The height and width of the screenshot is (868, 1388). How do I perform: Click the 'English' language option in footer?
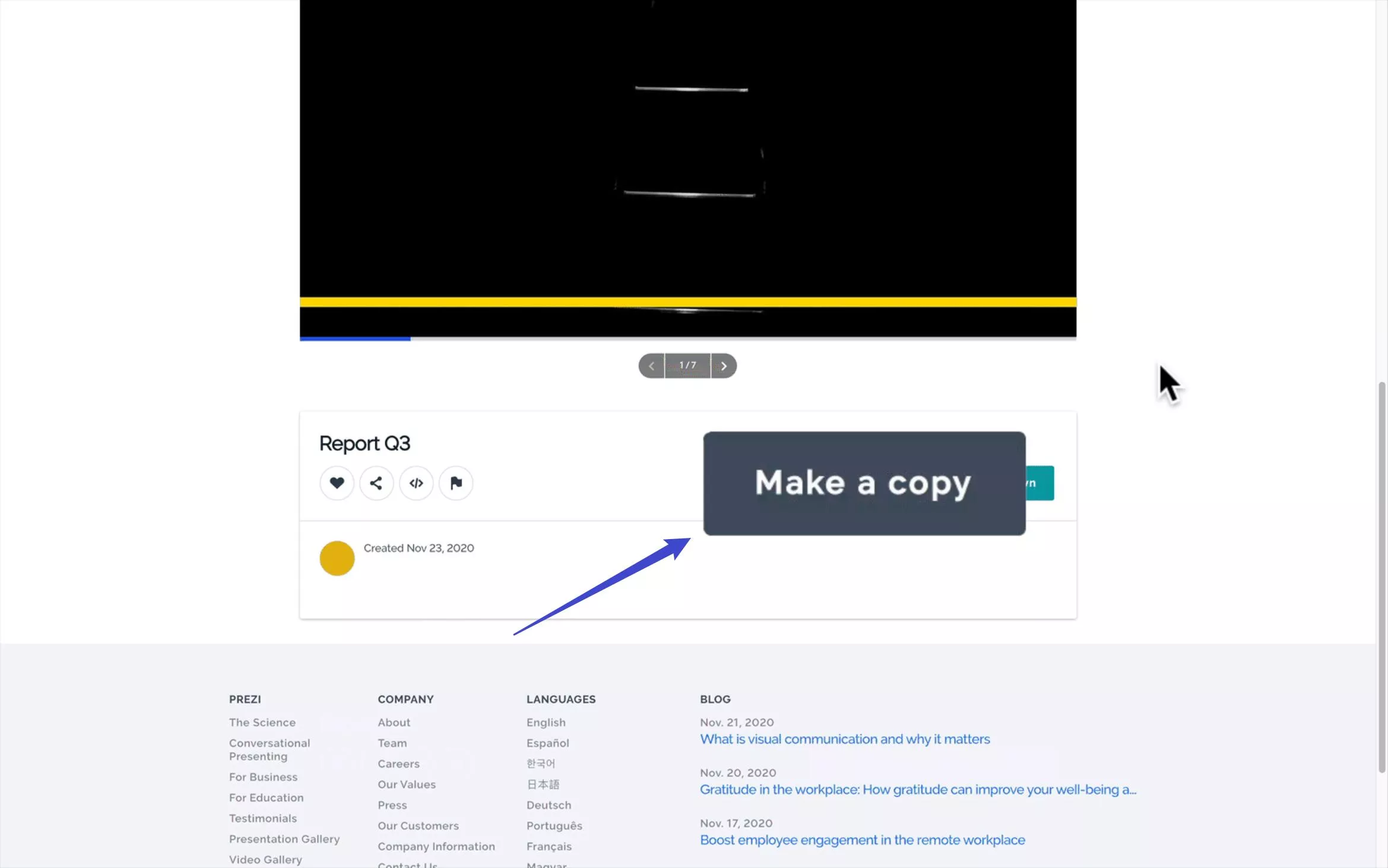pos(546,722)
